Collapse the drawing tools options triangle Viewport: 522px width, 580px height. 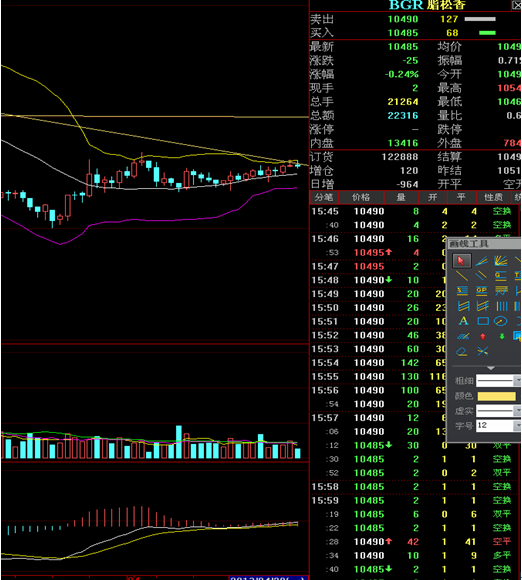tap(491, 368)
